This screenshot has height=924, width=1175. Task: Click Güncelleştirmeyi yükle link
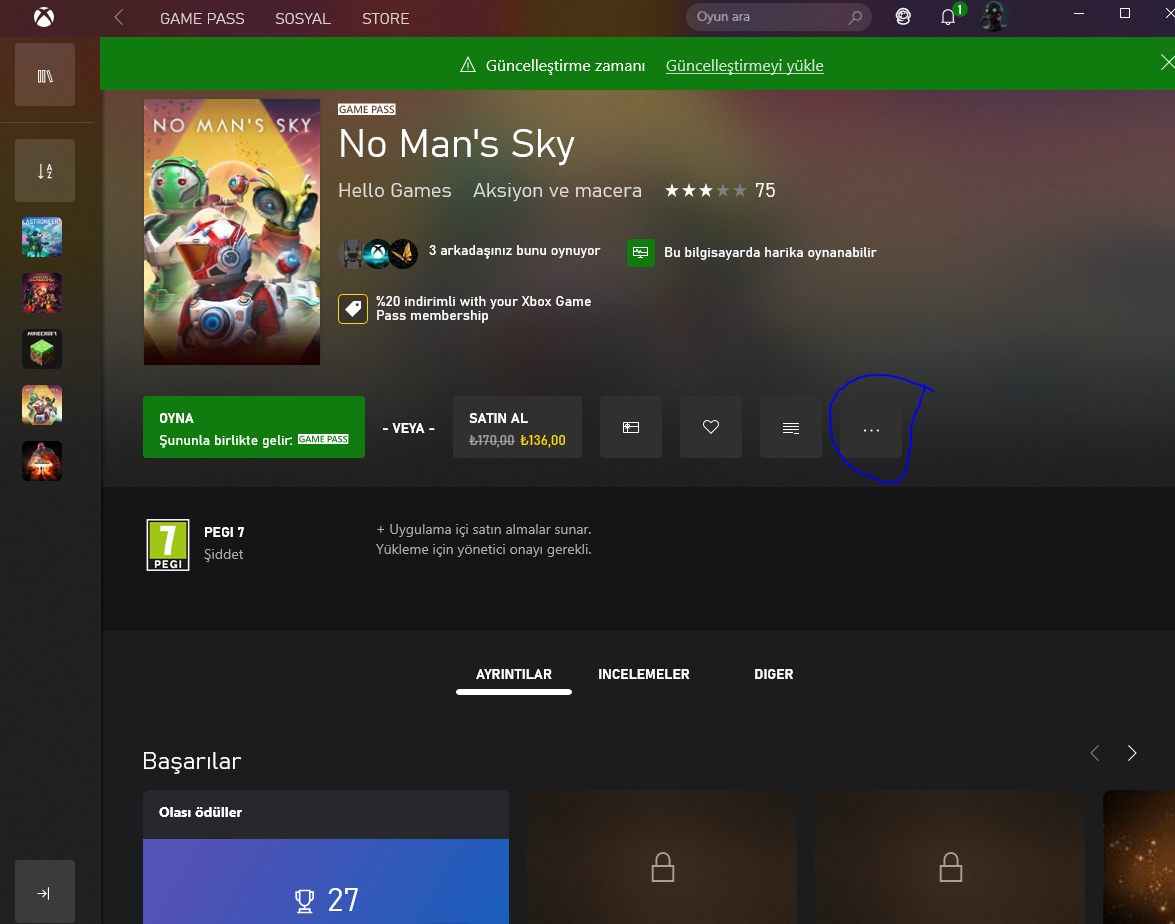tap(744, 66)
